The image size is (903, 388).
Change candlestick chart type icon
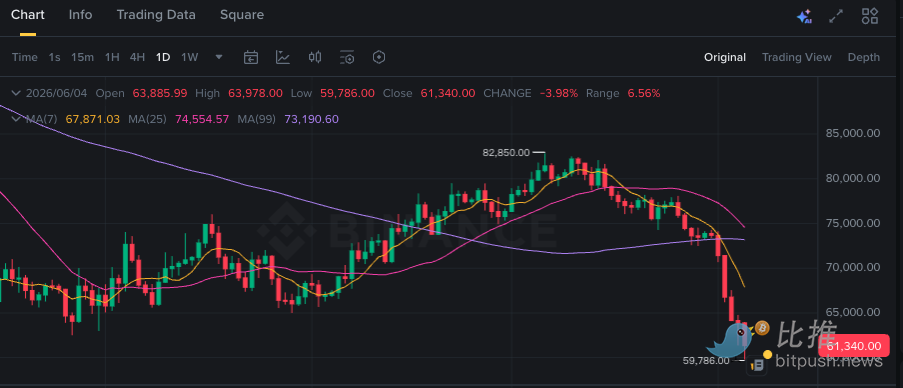[x=314, y=57]
